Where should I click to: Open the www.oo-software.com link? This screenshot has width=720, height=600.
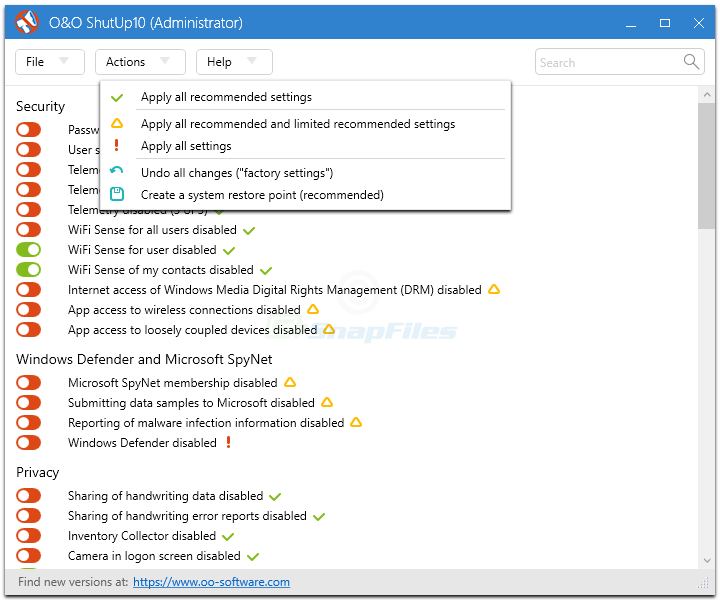[x=211, y=582]
